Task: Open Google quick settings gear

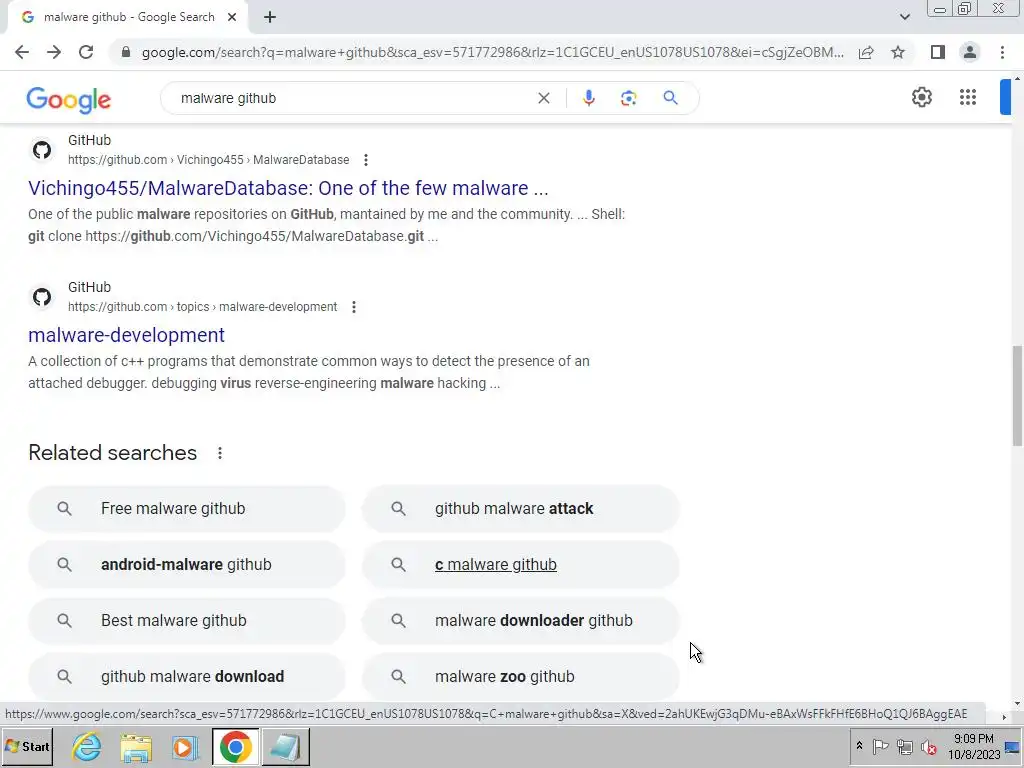Action: point(921,97)
